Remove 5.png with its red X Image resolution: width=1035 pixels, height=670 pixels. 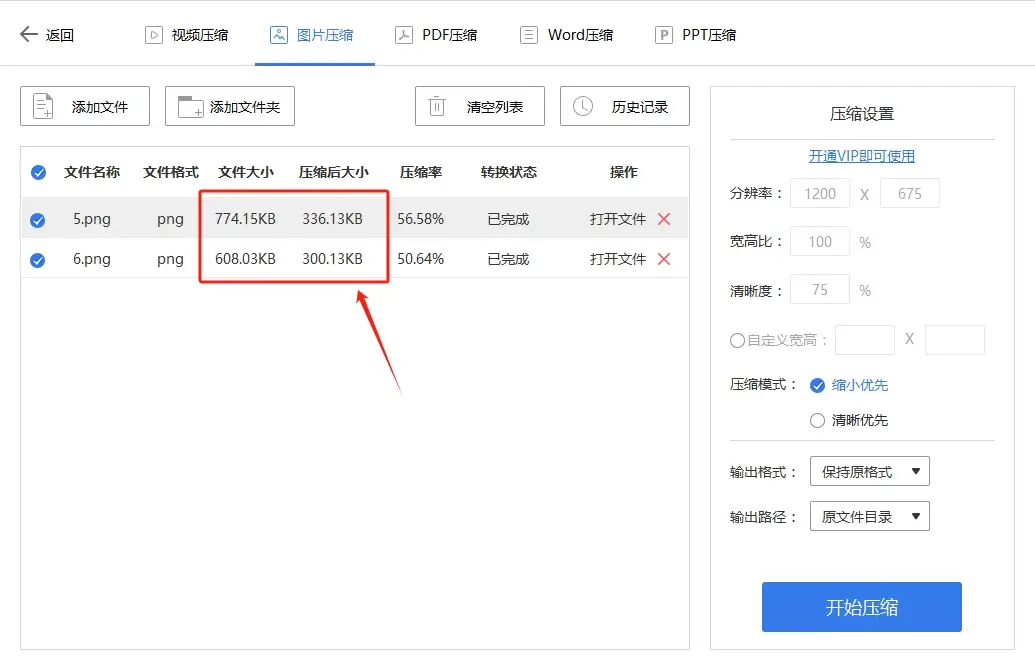pyautogui.click(x=664, y=219)
